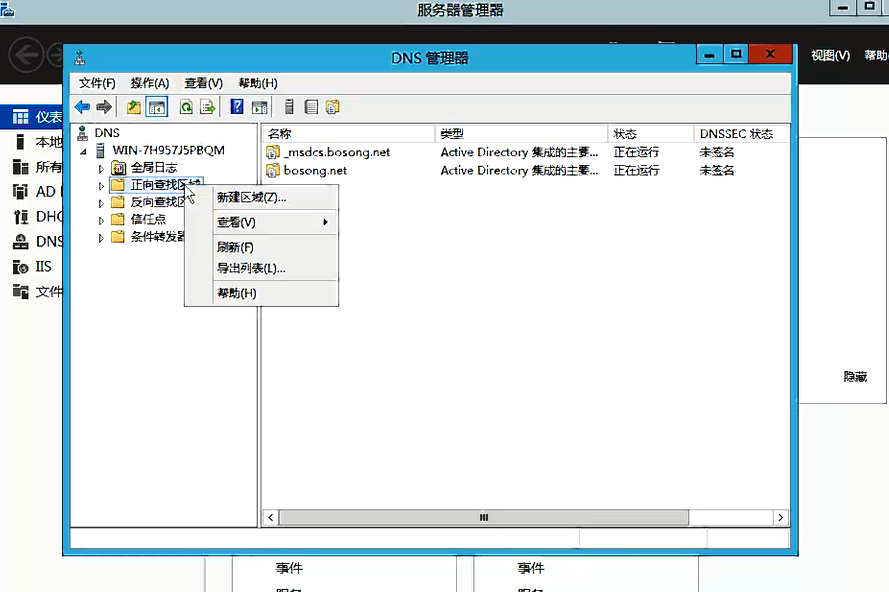Viewport: 889px width, 592px height.
Task: Click the new server toolbar icon
Action: pos(289,107)
